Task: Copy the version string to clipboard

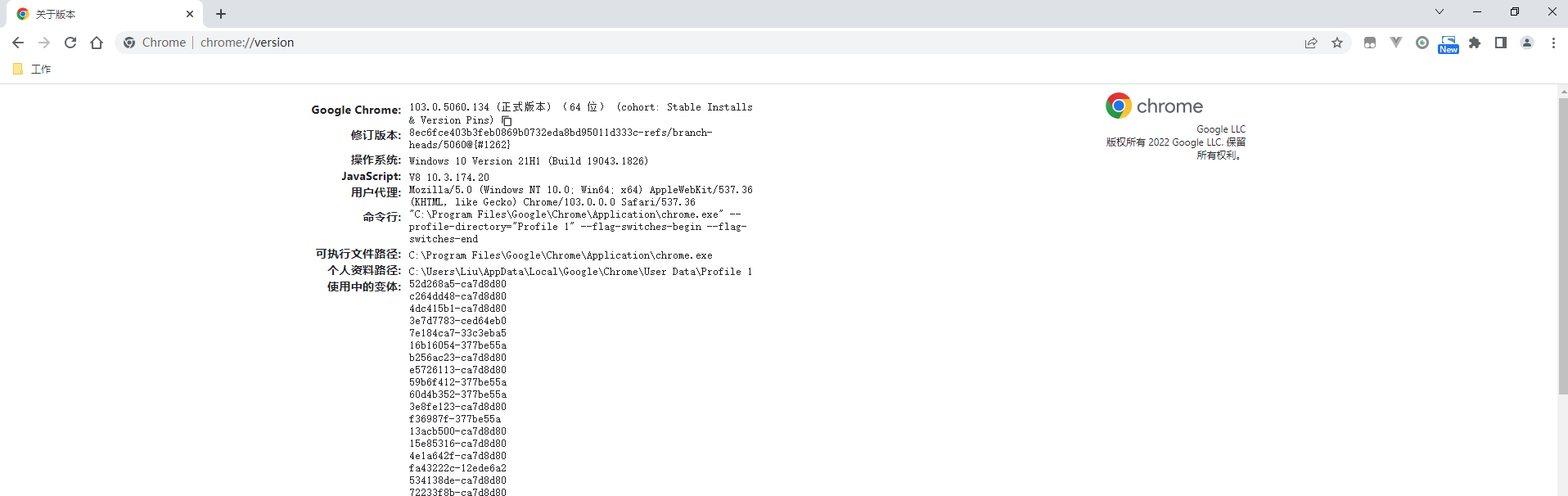Action: point(507,120)
